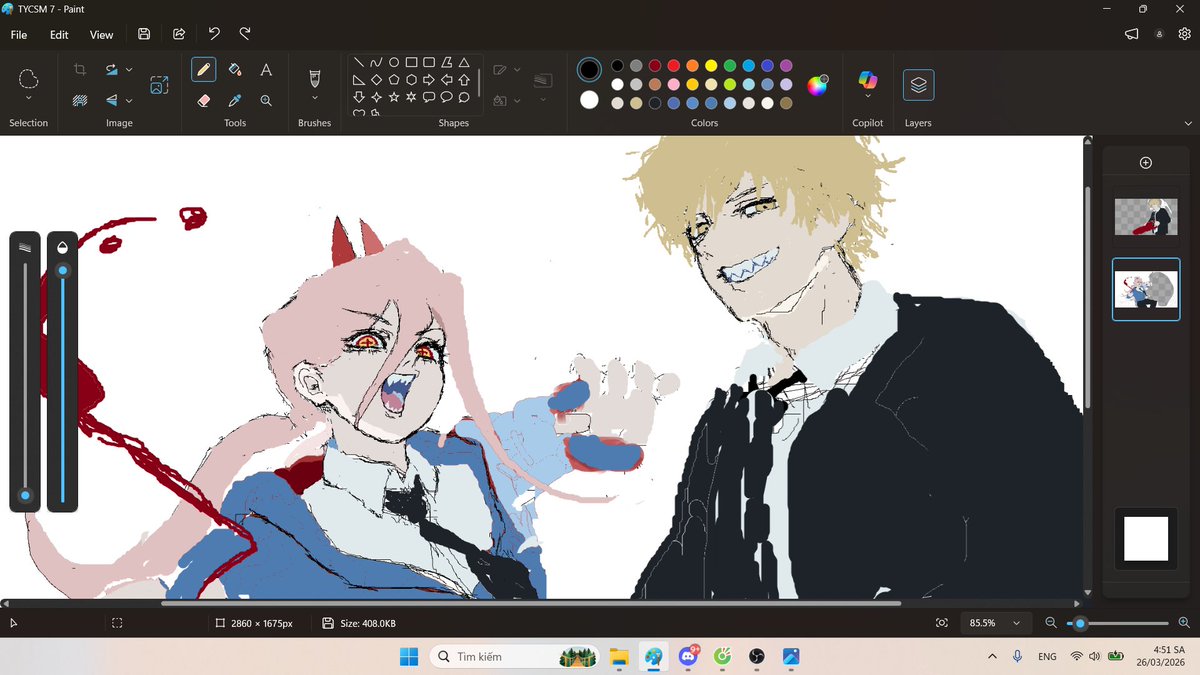Click the Undo arrow

(214, 34)
